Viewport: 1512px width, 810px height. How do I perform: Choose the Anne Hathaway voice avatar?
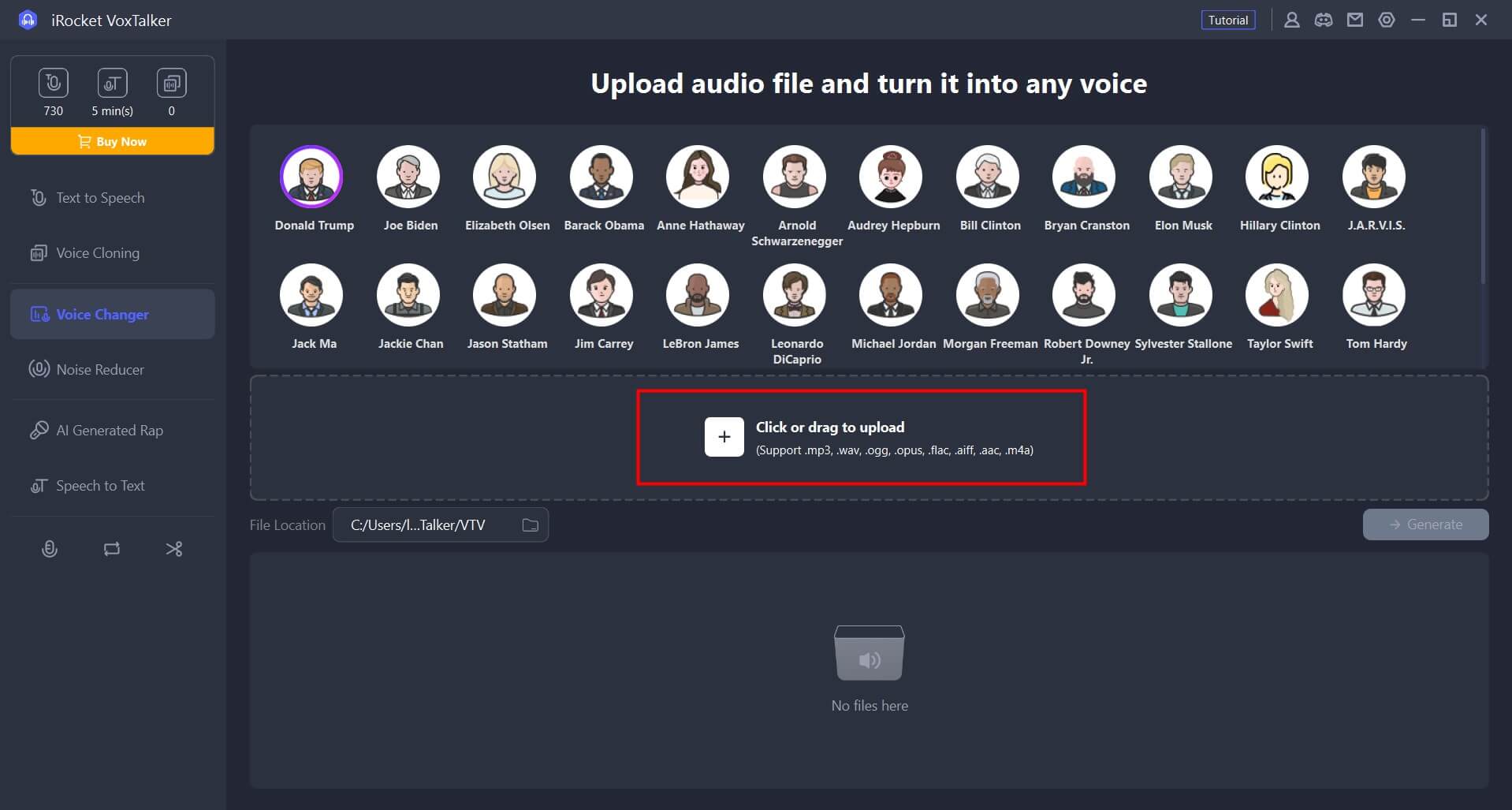698,177
